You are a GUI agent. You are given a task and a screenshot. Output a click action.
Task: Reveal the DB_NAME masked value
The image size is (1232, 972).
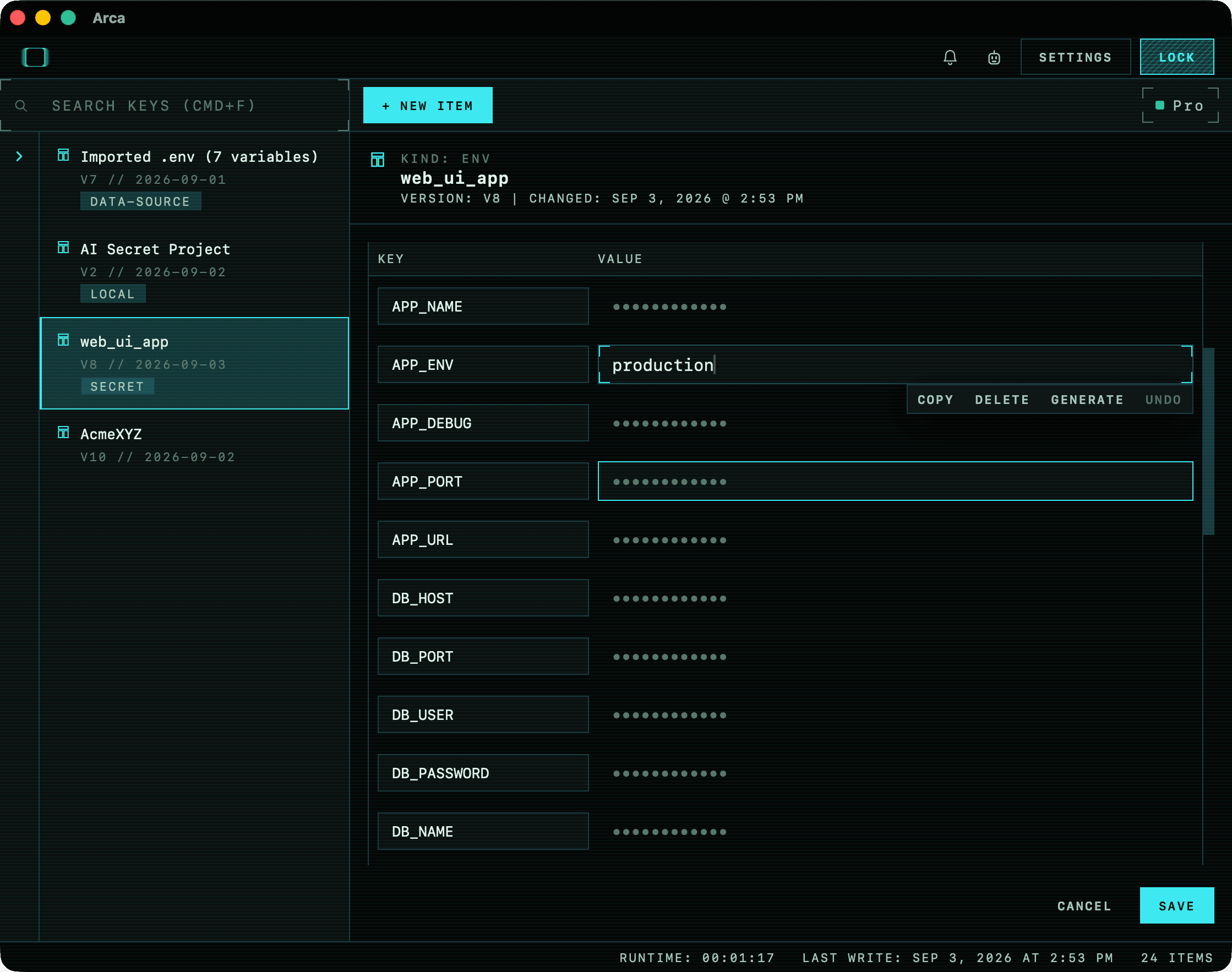click(x=670, y=832)
